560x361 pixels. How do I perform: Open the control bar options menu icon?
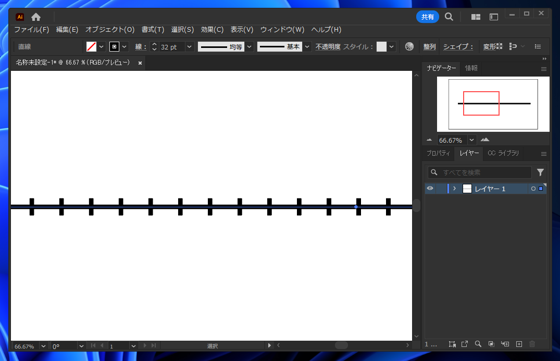(x=538, y=46)
